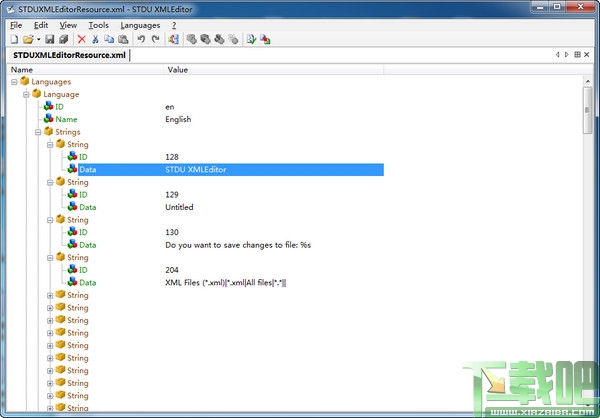Select the Languages root tree item
The height and width of the screenshot is (418, 600).
pyautogui.click(x=51, y=82)
